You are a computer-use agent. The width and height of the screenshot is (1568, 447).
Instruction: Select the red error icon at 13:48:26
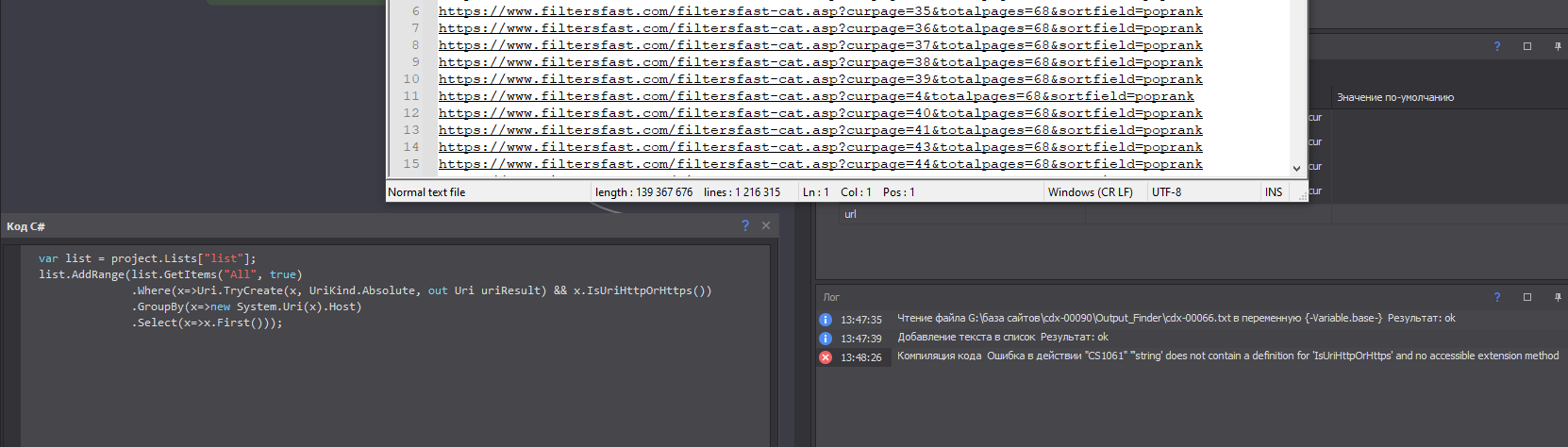(x=826, y=357)
